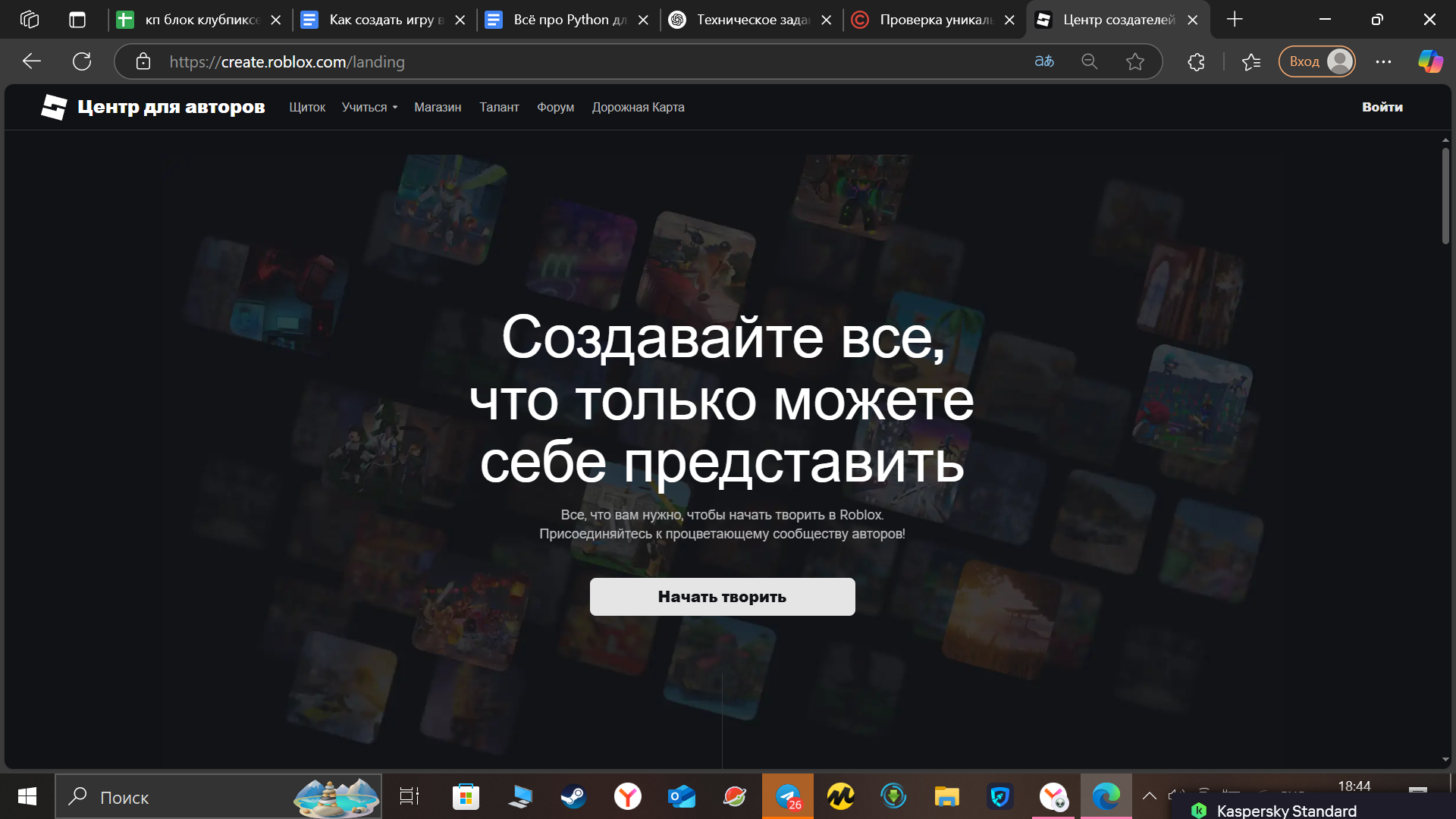Show hidden system tray icons chevron
This screenshot has height=819, width=1456.
pyautogui.click(x=1150, y=796)
